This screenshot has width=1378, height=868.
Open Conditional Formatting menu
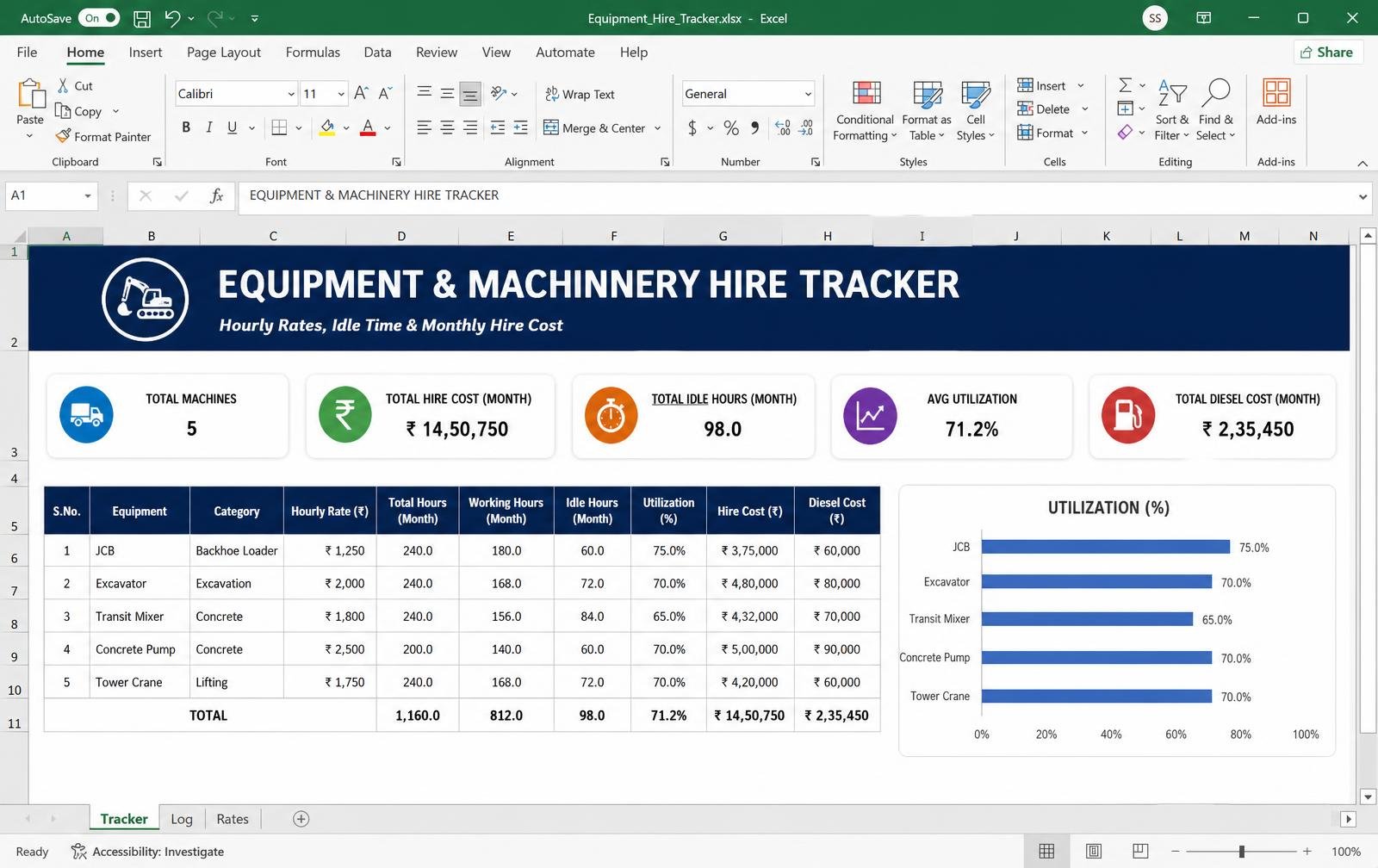866,110
